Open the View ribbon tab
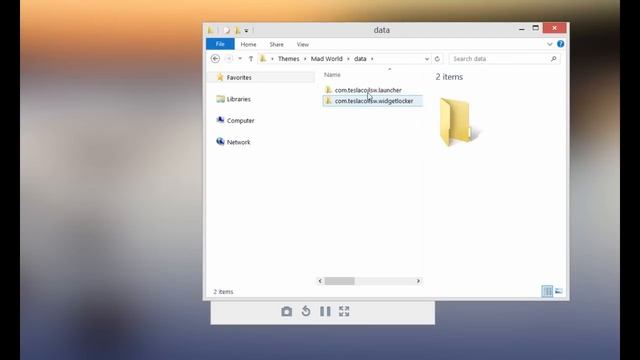Screen dimensions: 640x360 pyautogui.click(x=302, y=44)
